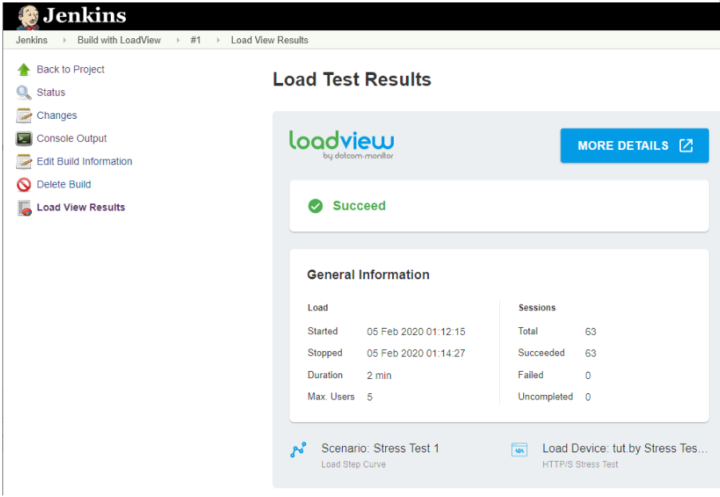Open the Load View Results sidebar link
The width and height of the screenshot is (720, 497).
(x=81, y=207)
